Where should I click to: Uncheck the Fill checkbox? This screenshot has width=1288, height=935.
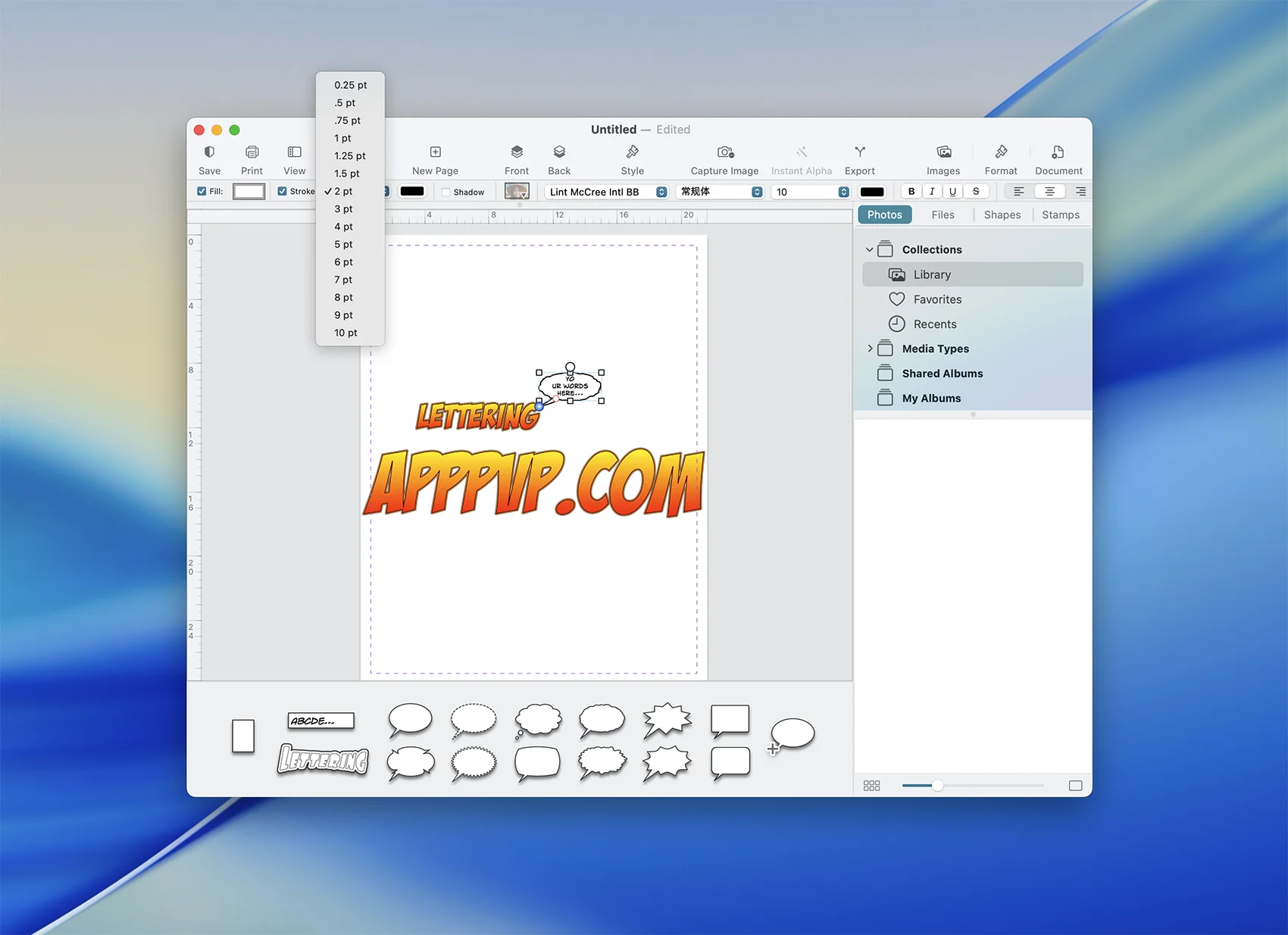pos(202,192)
